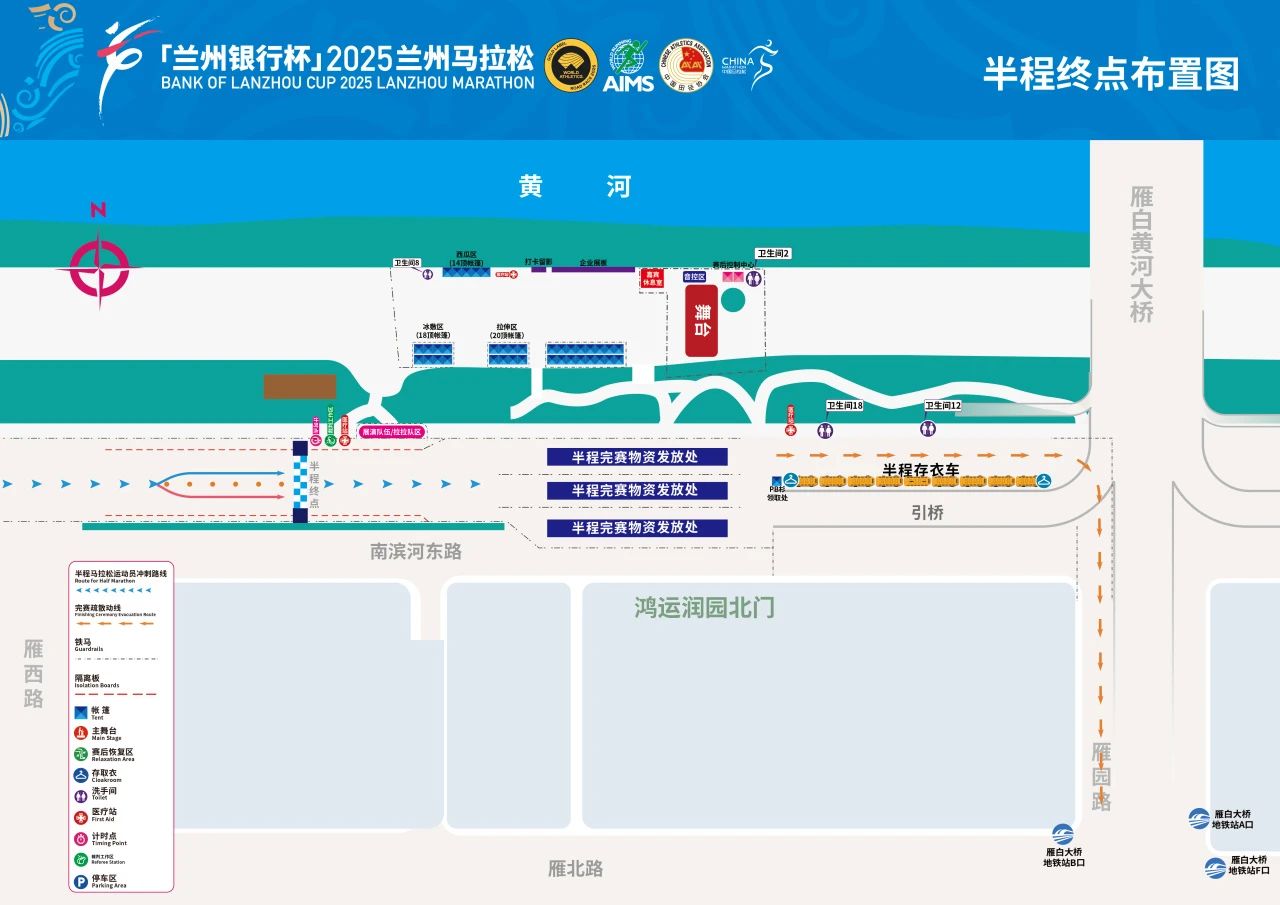Click the cloakroom hanger icon in legend

pos(81,775)
